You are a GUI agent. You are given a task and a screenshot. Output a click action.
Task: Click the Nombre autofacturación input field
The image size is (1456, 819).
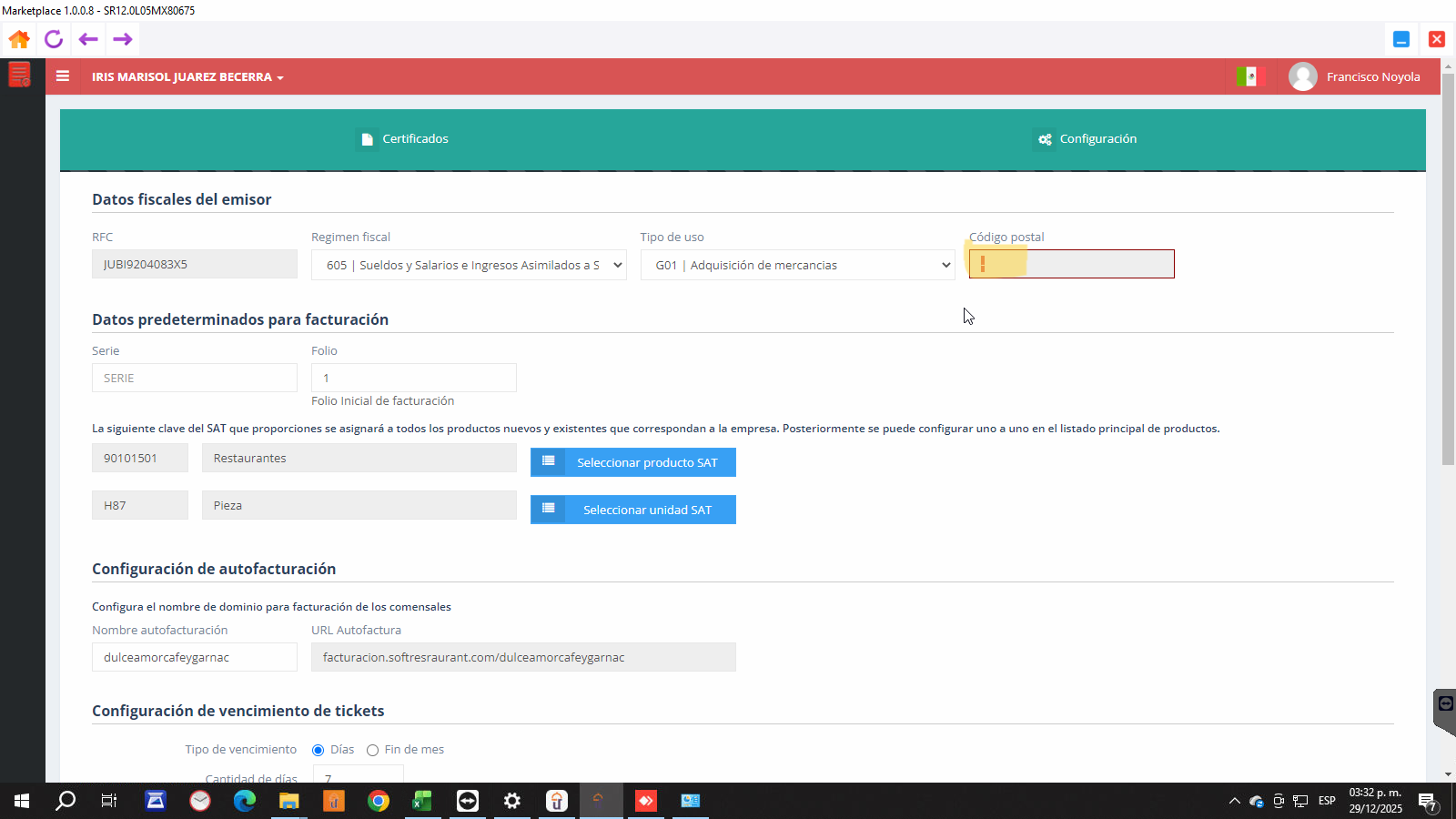pos(195,657)
